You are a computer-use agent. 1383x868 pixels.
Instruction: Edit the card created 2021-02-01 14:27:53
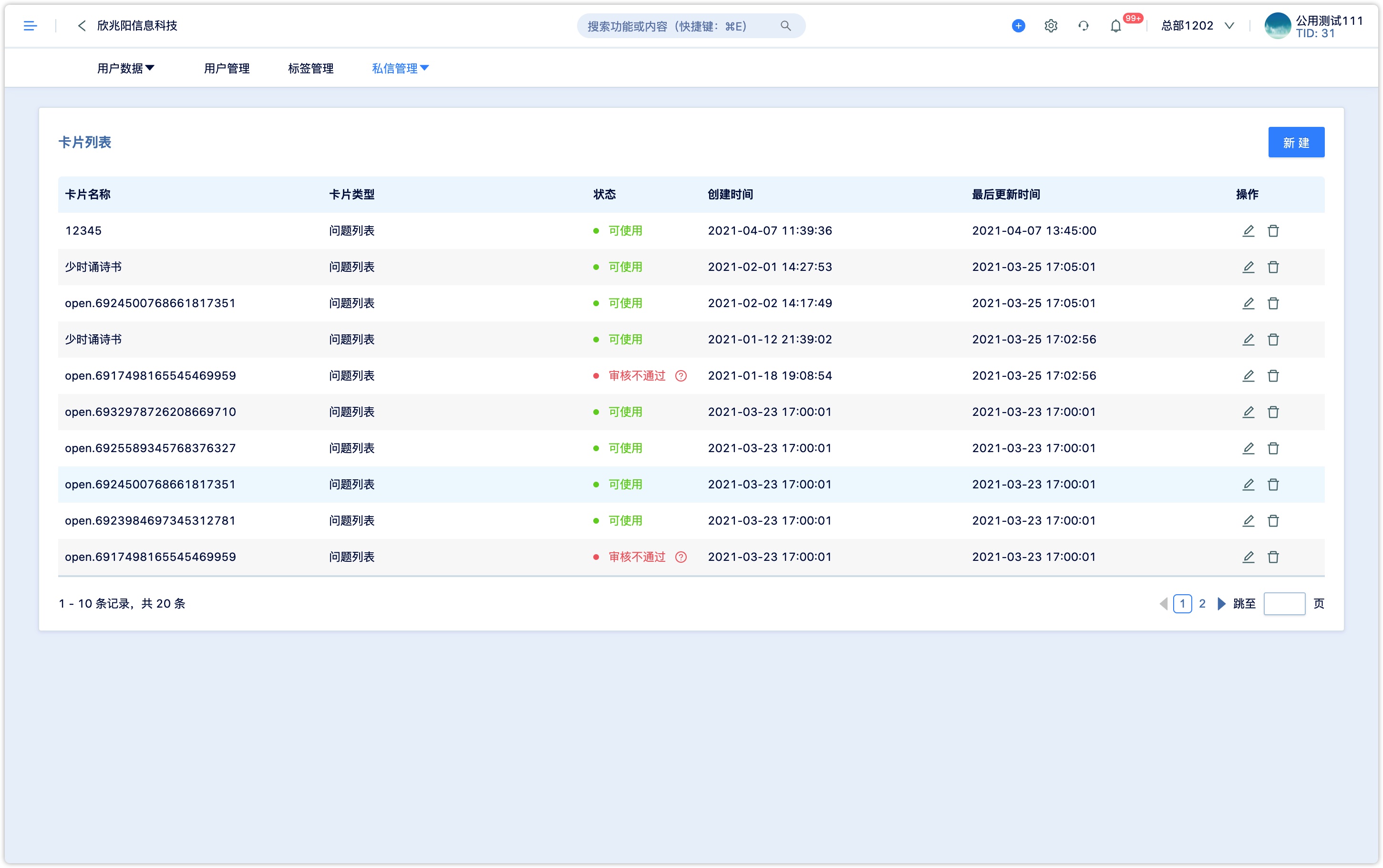tap(1248, 267)
